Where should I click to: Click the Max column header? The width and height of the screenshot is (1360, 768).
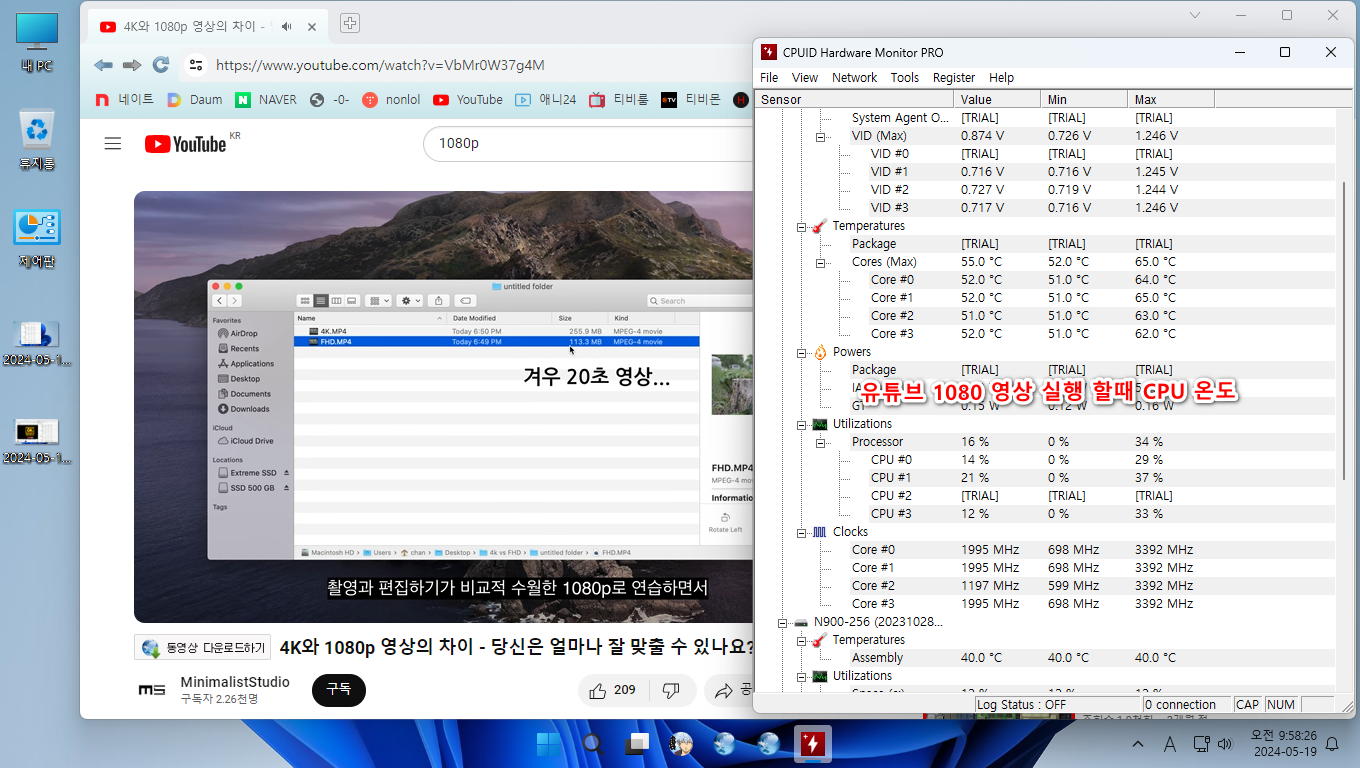1171,99
